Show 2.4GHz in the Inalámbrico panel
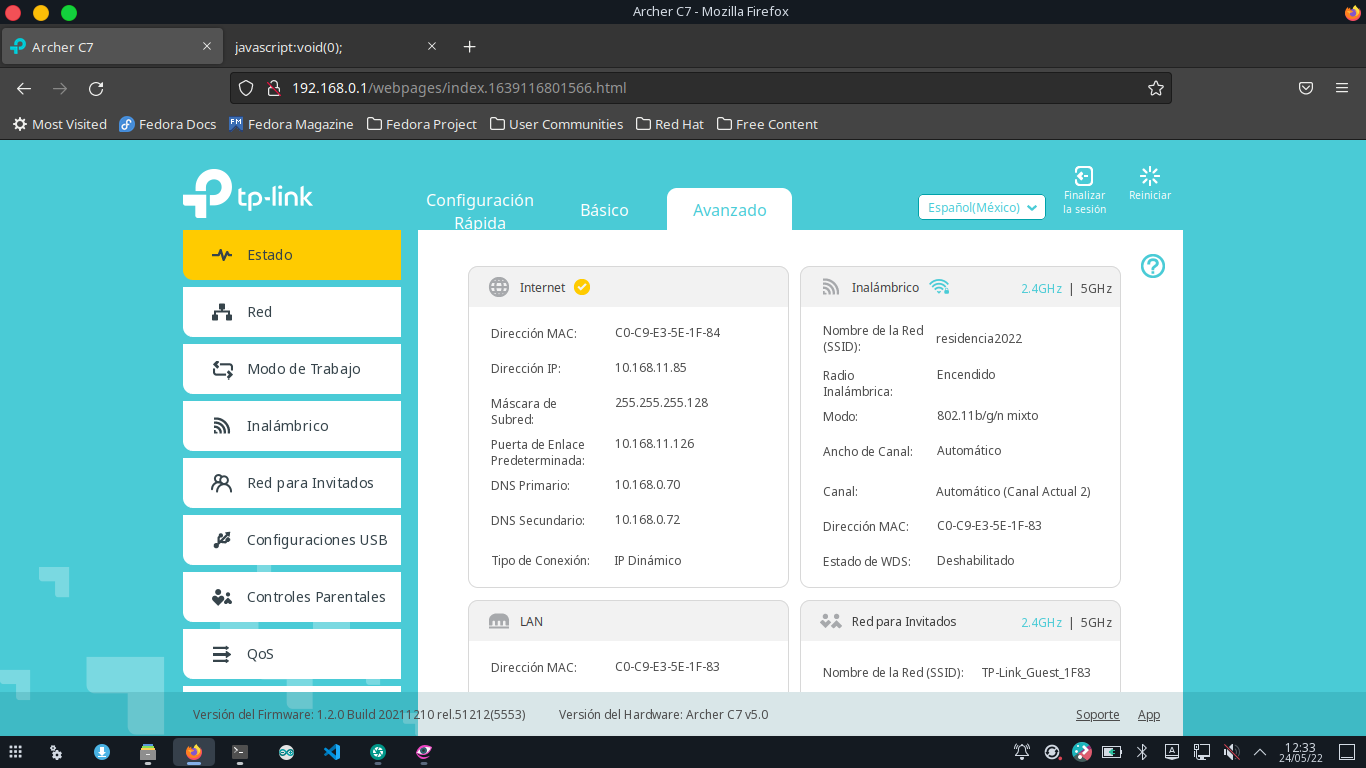Image resolution: width=1366 pixels, height=768 pixels. pyautogui.click(x=1041, y=288)
